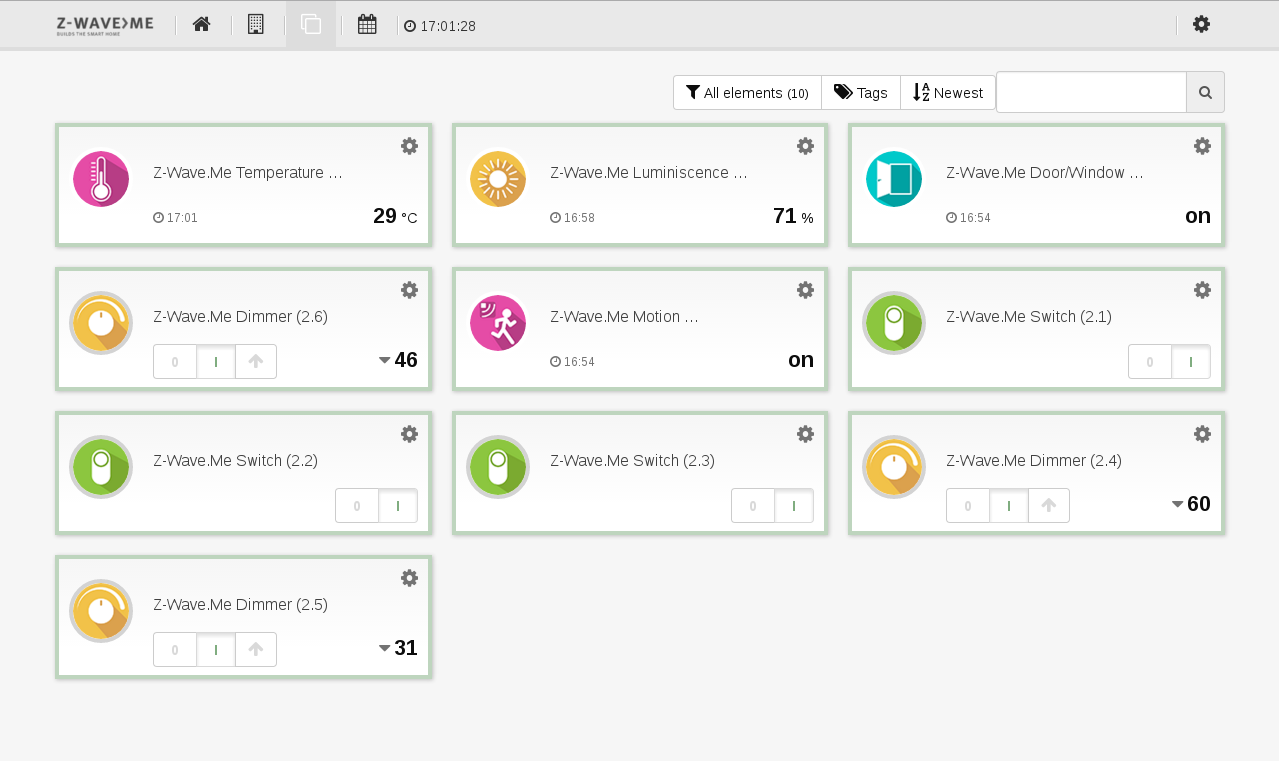Click the pink thermometer temperature icon

tap(101, 179)
